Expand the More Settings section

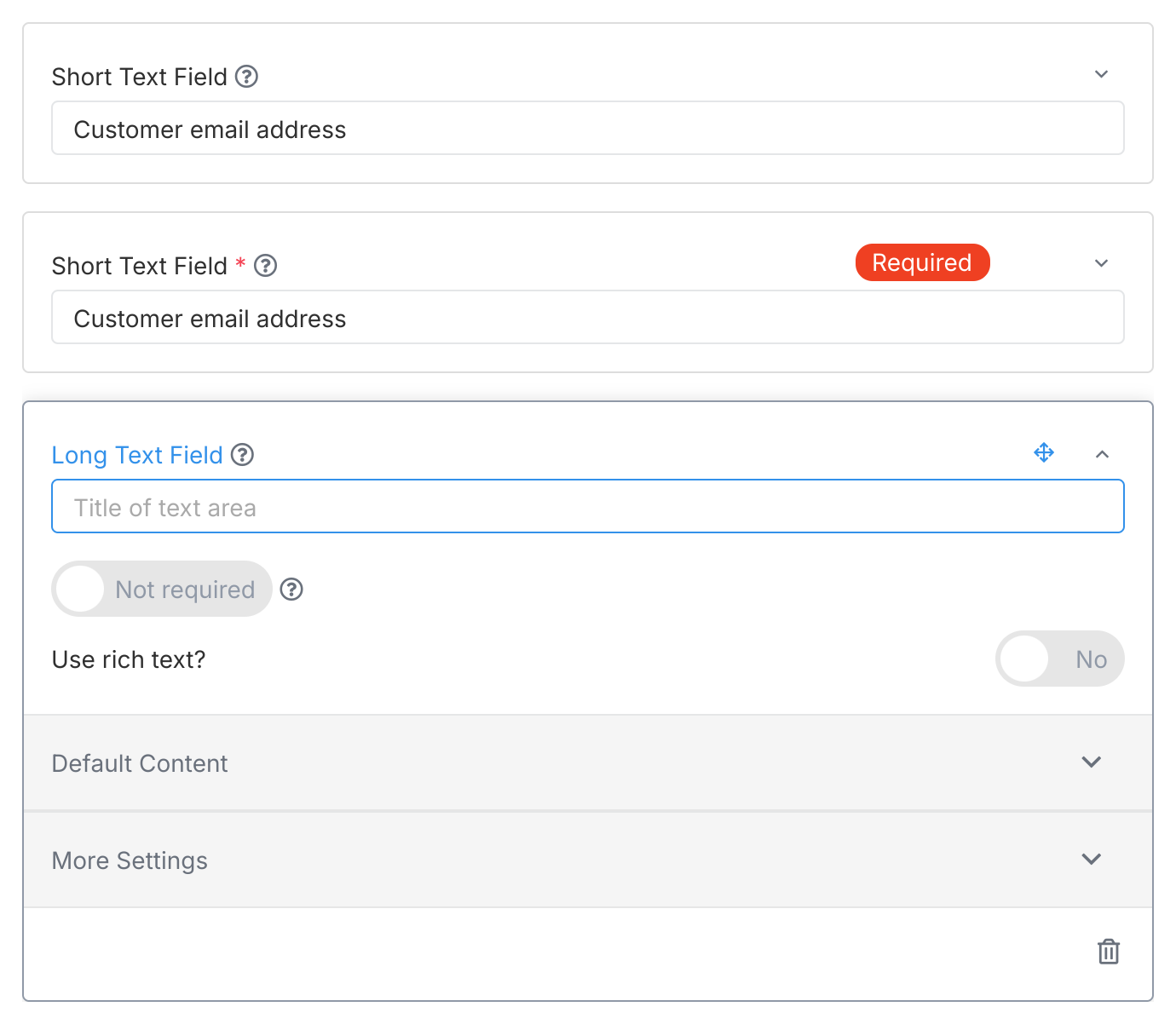click(x=1091, y=860)
